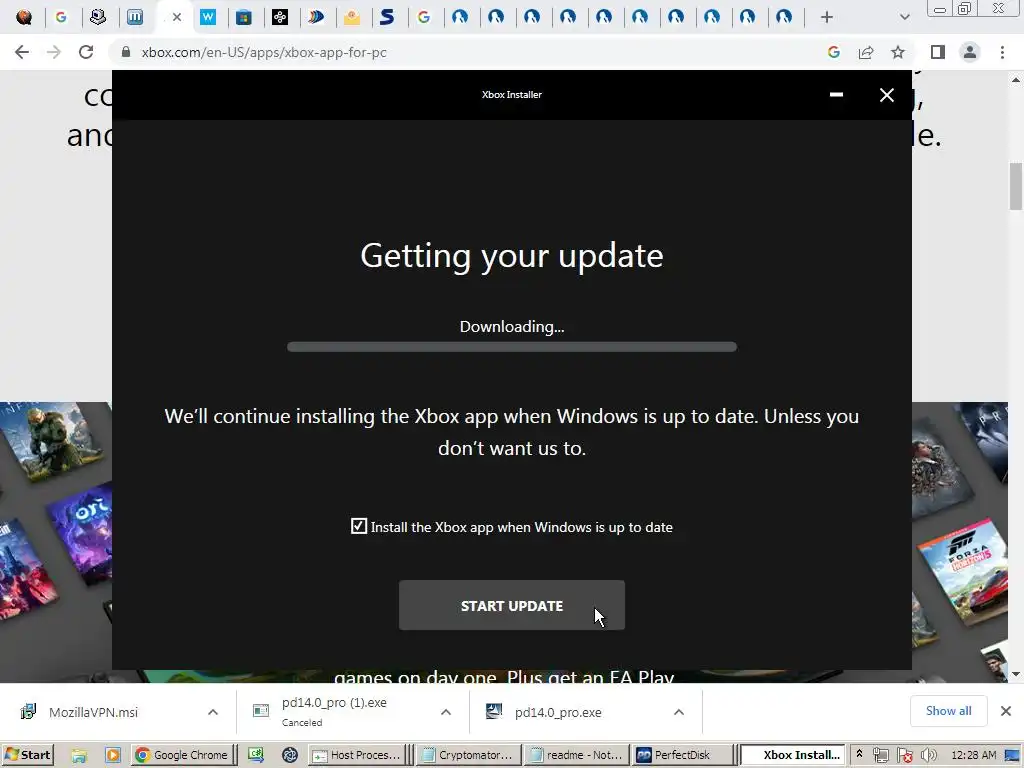Image resolution: width=1024 pixels, height=768 pixels.
Task: Switch to the envelope icon tab
Action: coord(352,18)
